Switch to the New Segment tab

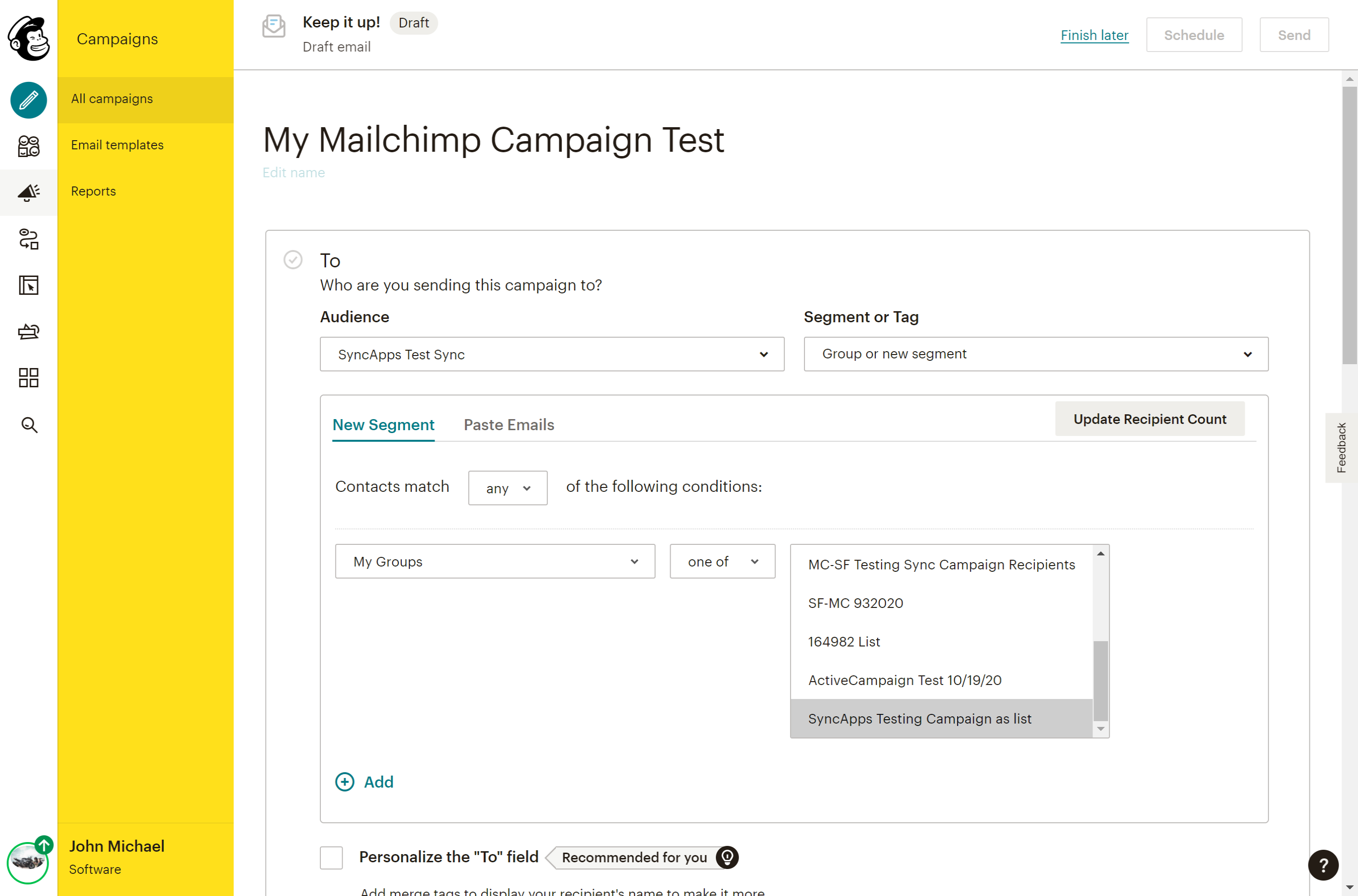point(383,424)
